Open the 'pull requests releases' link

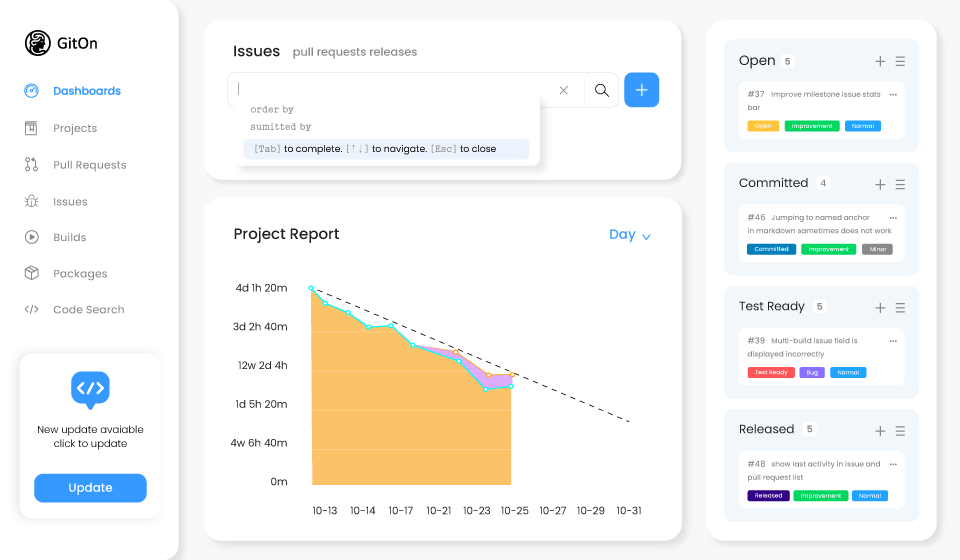tap(355, 52)
